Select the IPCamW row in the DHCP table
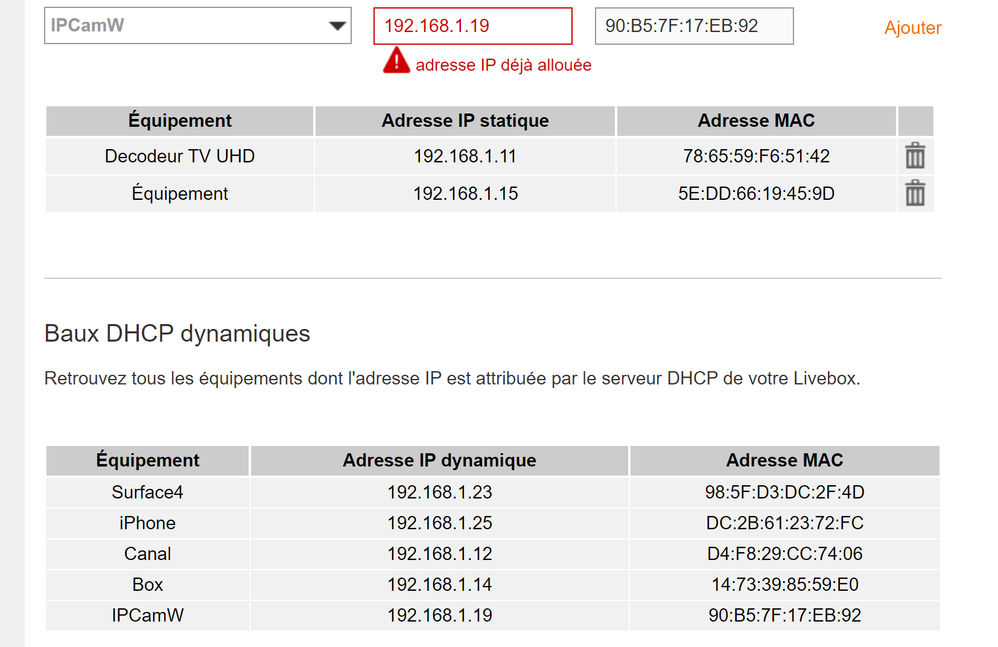The image size is (998, 647). click(147, 615)
